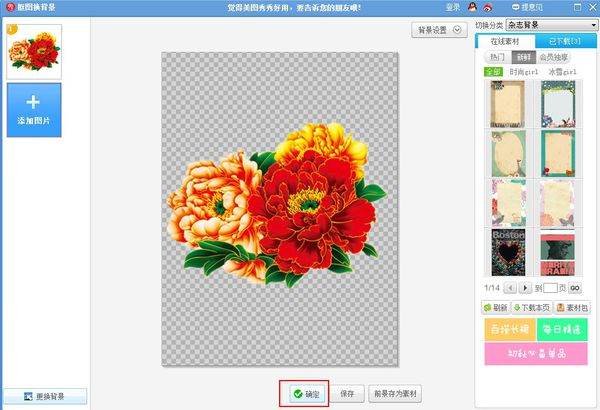The width and height of the screenshot is (600, 410).
Task: Click the green 每日精选 banner
Action: (562, 329)
